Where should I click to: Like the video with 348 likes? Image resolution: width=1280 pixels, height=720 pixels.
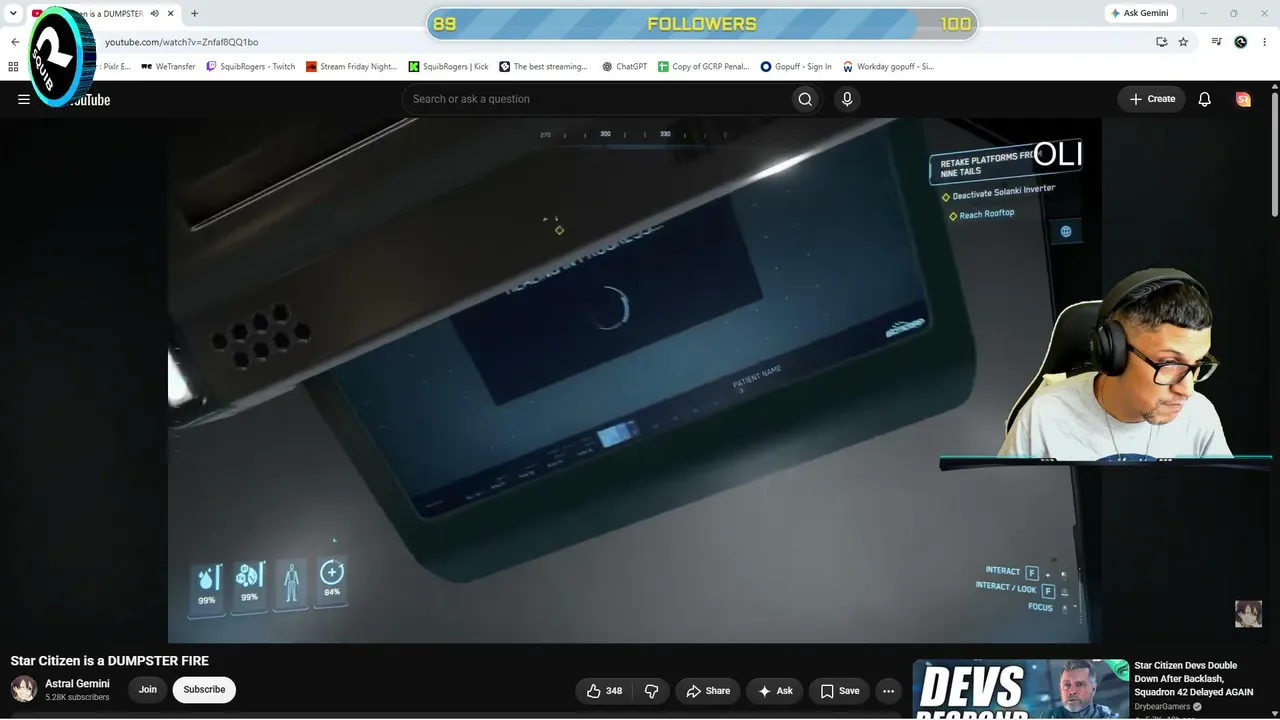click(604, 691)
